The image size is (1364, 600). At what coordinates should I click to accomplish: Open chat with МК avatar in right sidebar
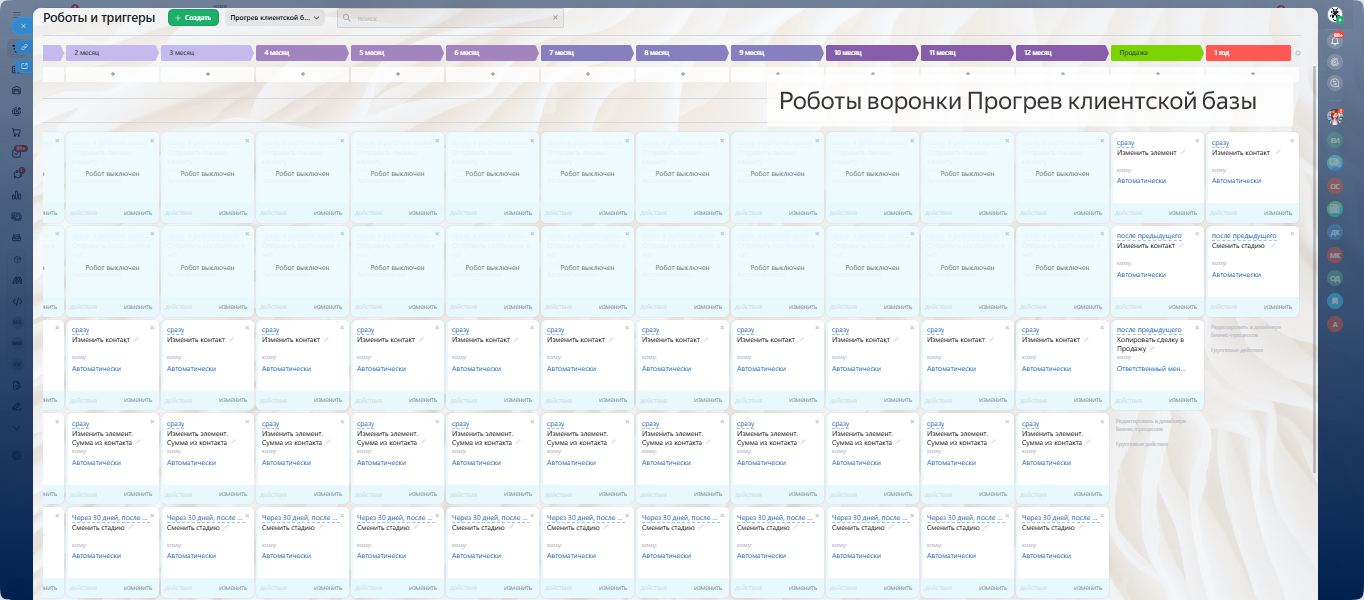click(1335, 255)
